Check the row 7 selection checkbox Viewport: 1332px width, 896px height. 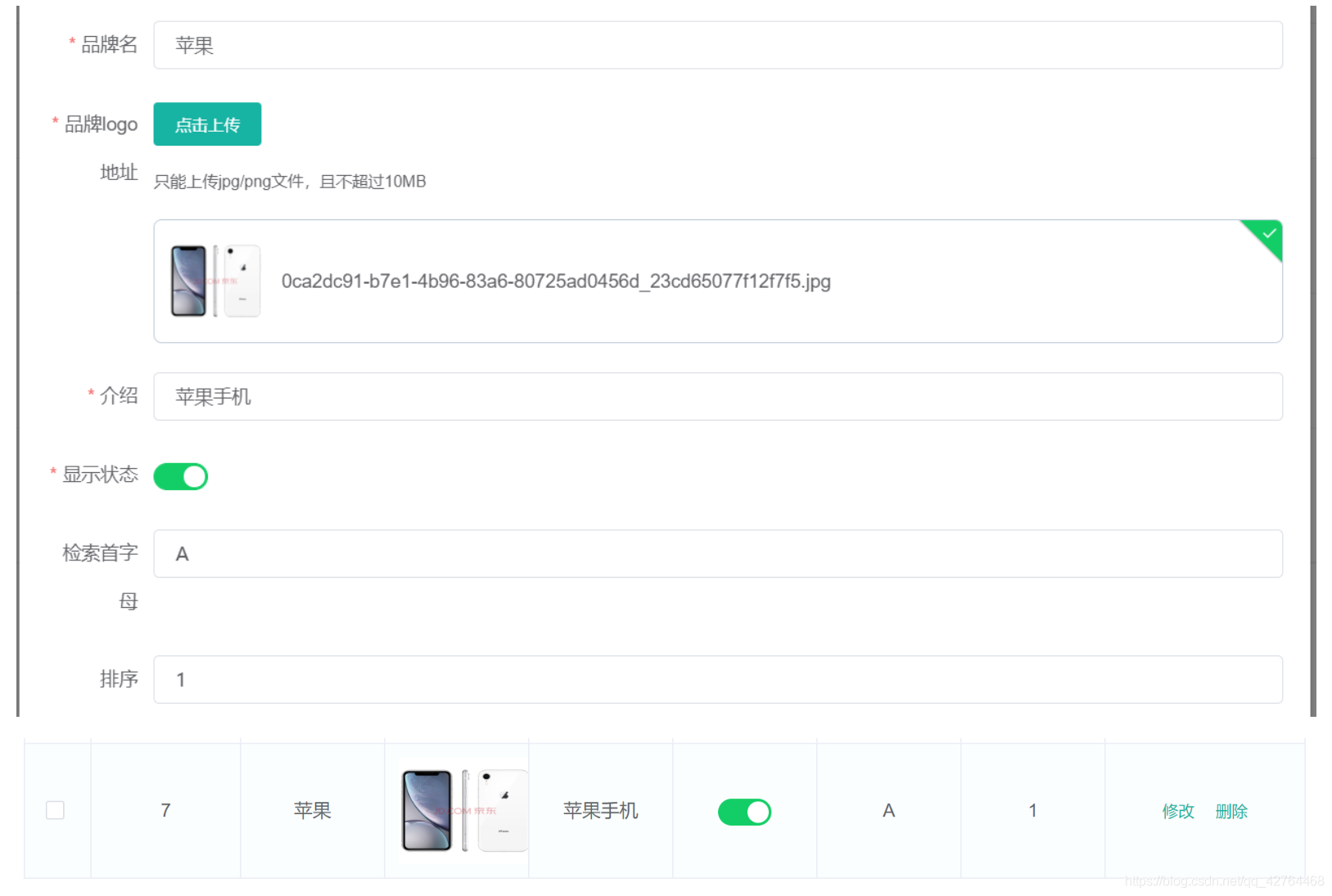[55, 810]
